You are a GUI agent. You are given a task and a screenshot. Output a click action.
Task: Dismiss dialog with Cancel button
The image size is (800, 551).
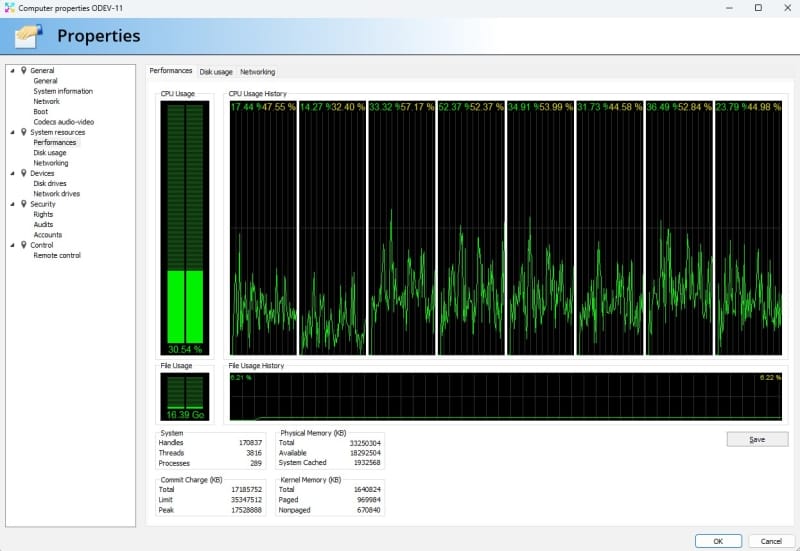(x=770, y=541)
